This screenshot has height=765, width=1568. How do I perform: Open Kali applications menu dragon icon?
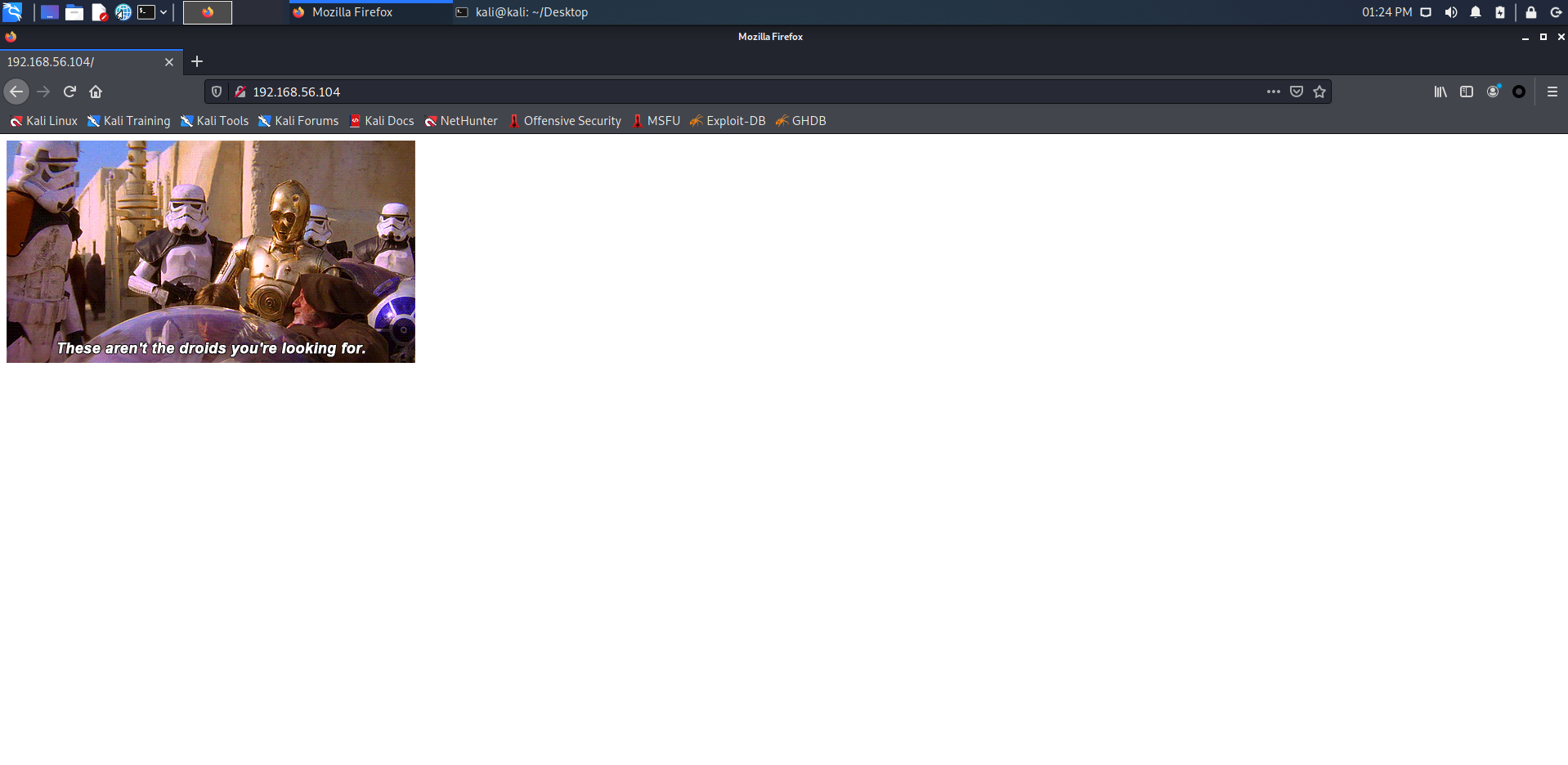(12, 12)
